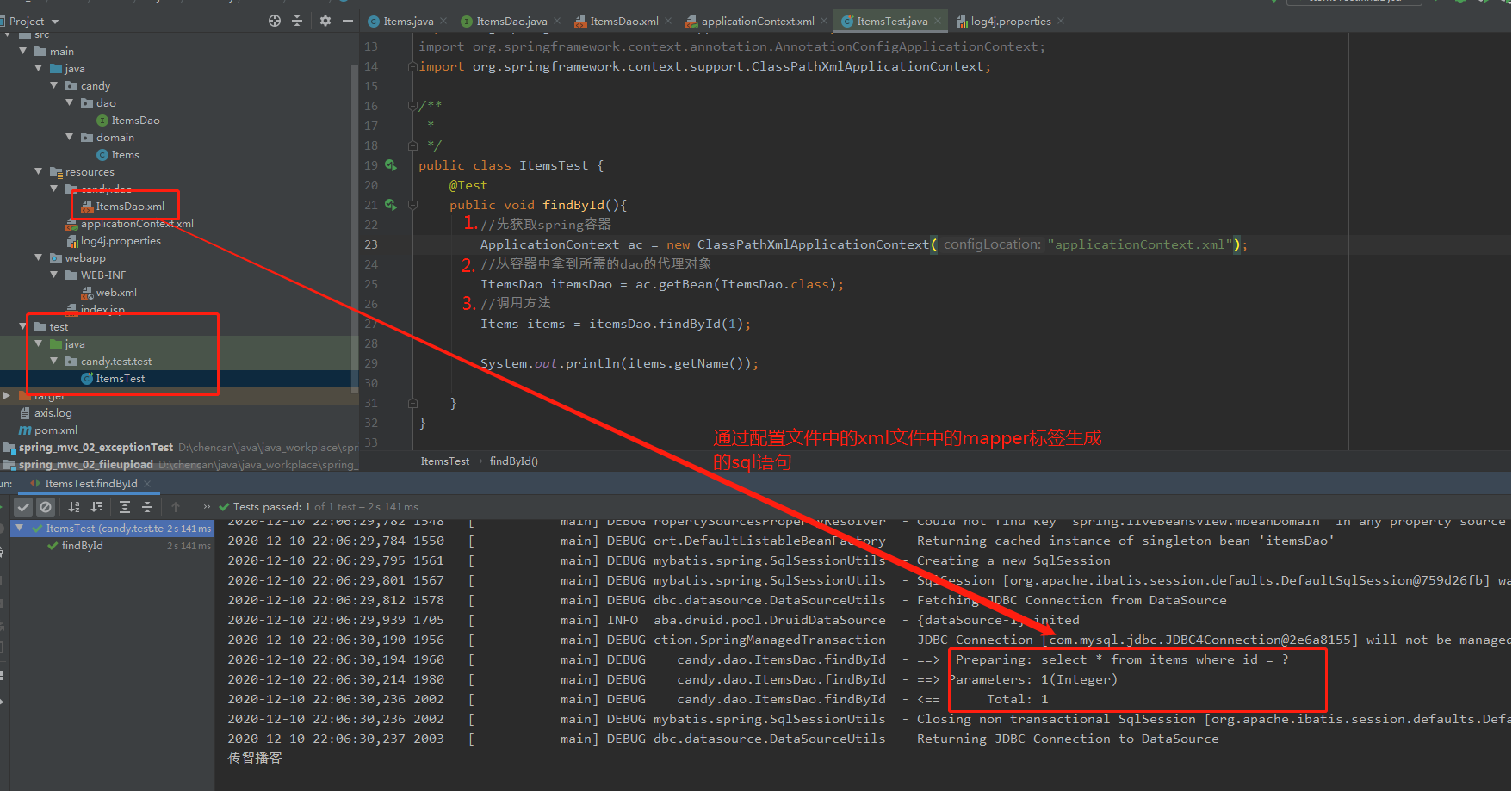The image size is (1512, 792).
Task: Click the locate/select opened file icon
Action: pyautogui.click(x=275, y=21)
